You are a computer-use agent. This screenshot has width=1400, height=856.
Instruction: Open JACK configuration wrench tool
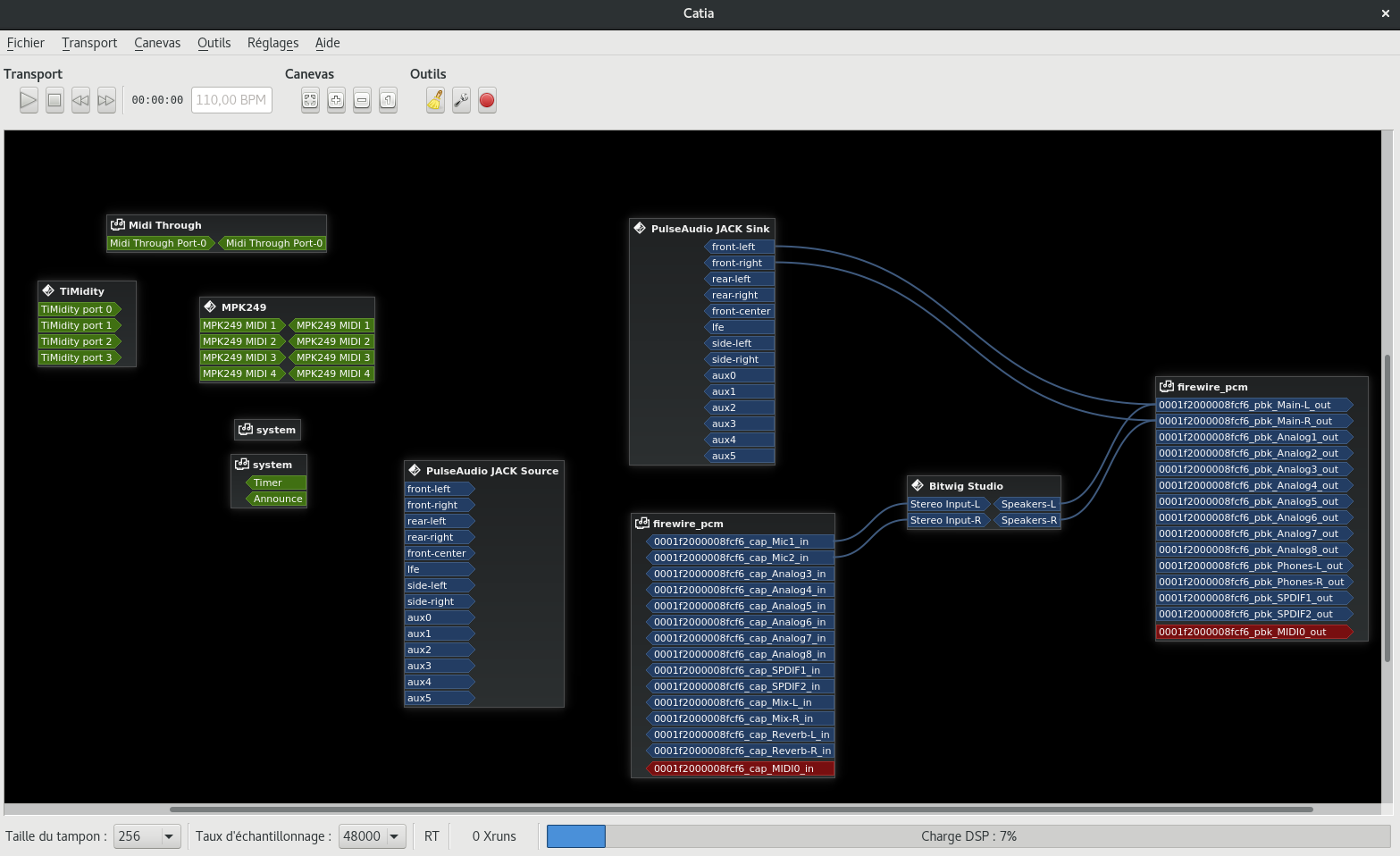[x=461, y=100]
